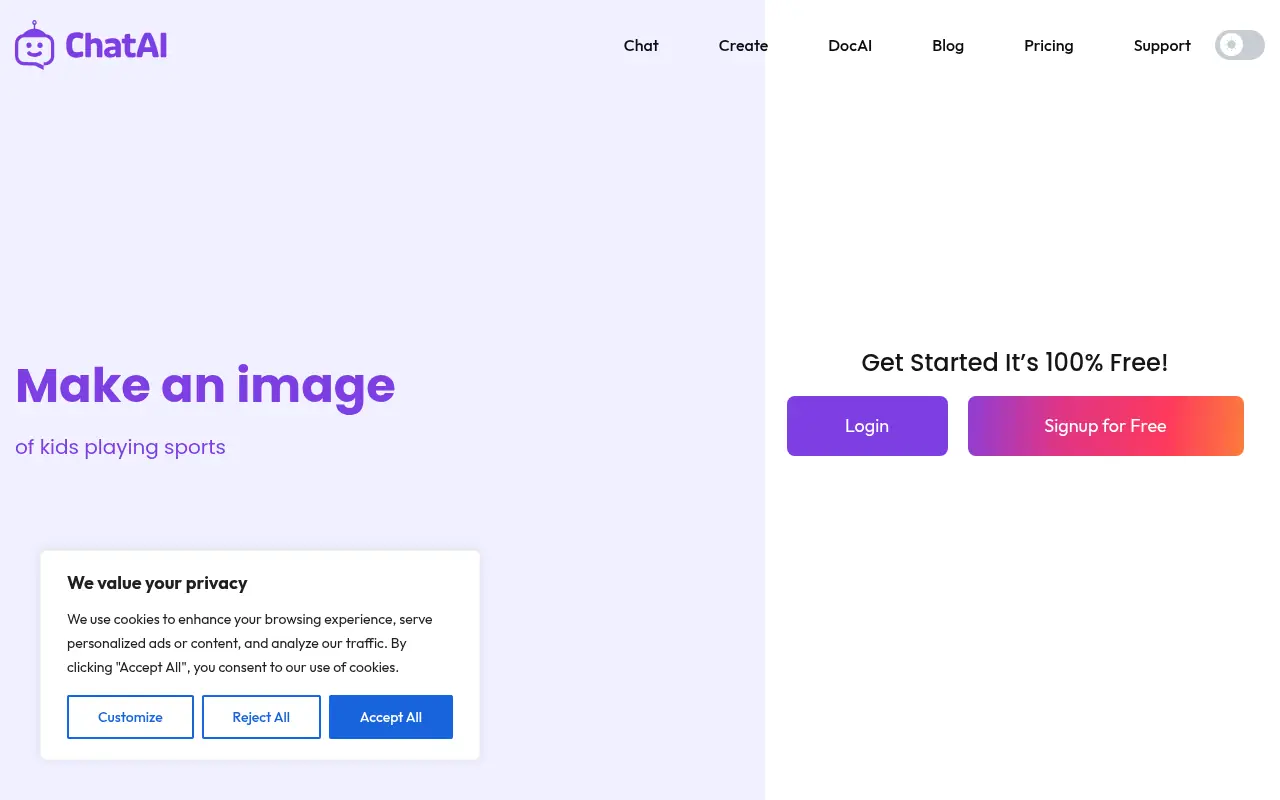
Task: Click the "Make an image" headline
Action: 205,386
